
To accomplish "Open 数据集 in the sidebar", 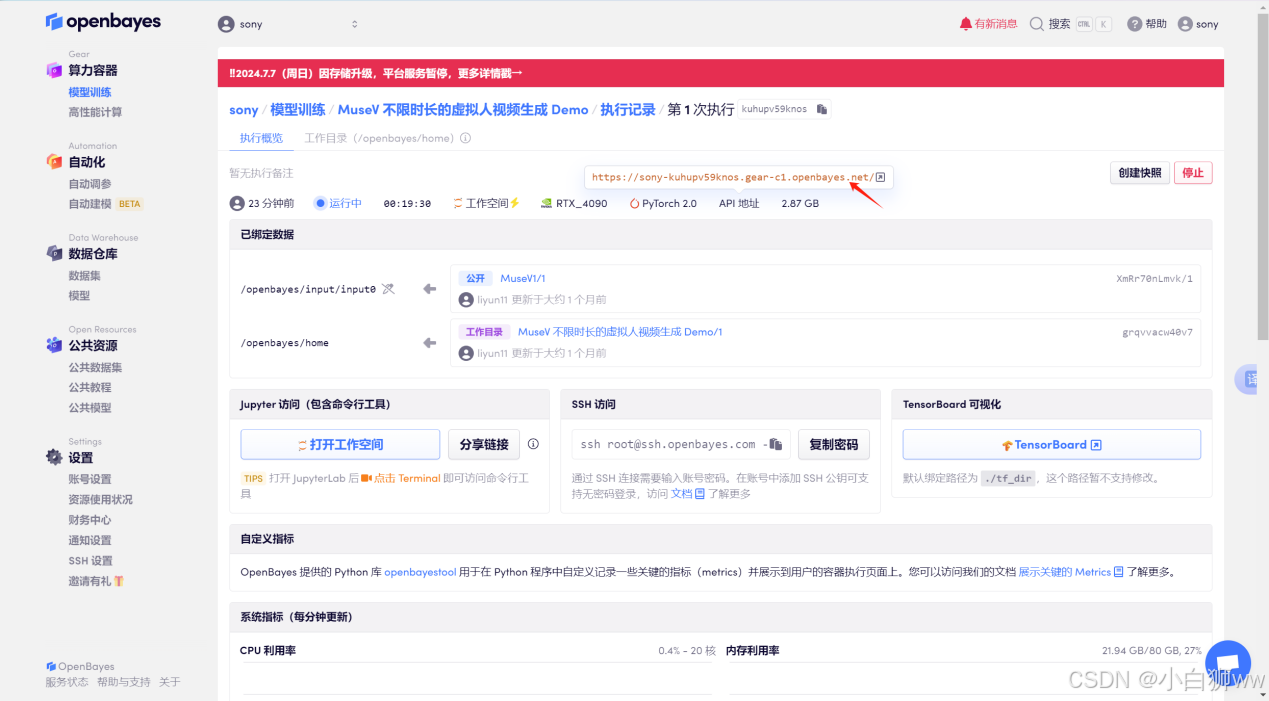I will tap(84, 276).
